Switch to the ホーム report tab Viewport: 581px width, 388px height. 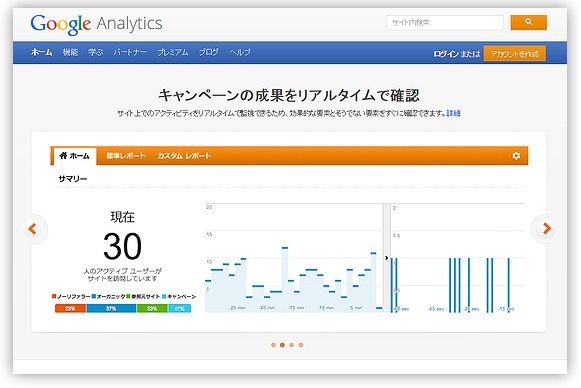(74, 156)
